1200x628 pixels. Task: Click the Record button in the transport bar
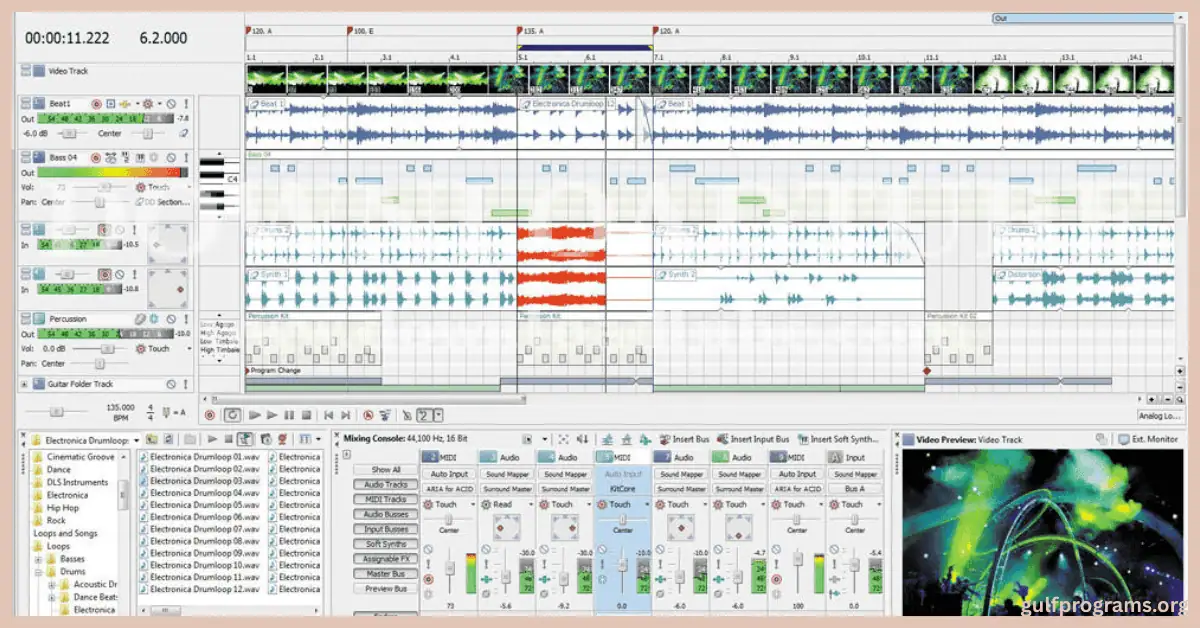(210, 414)
